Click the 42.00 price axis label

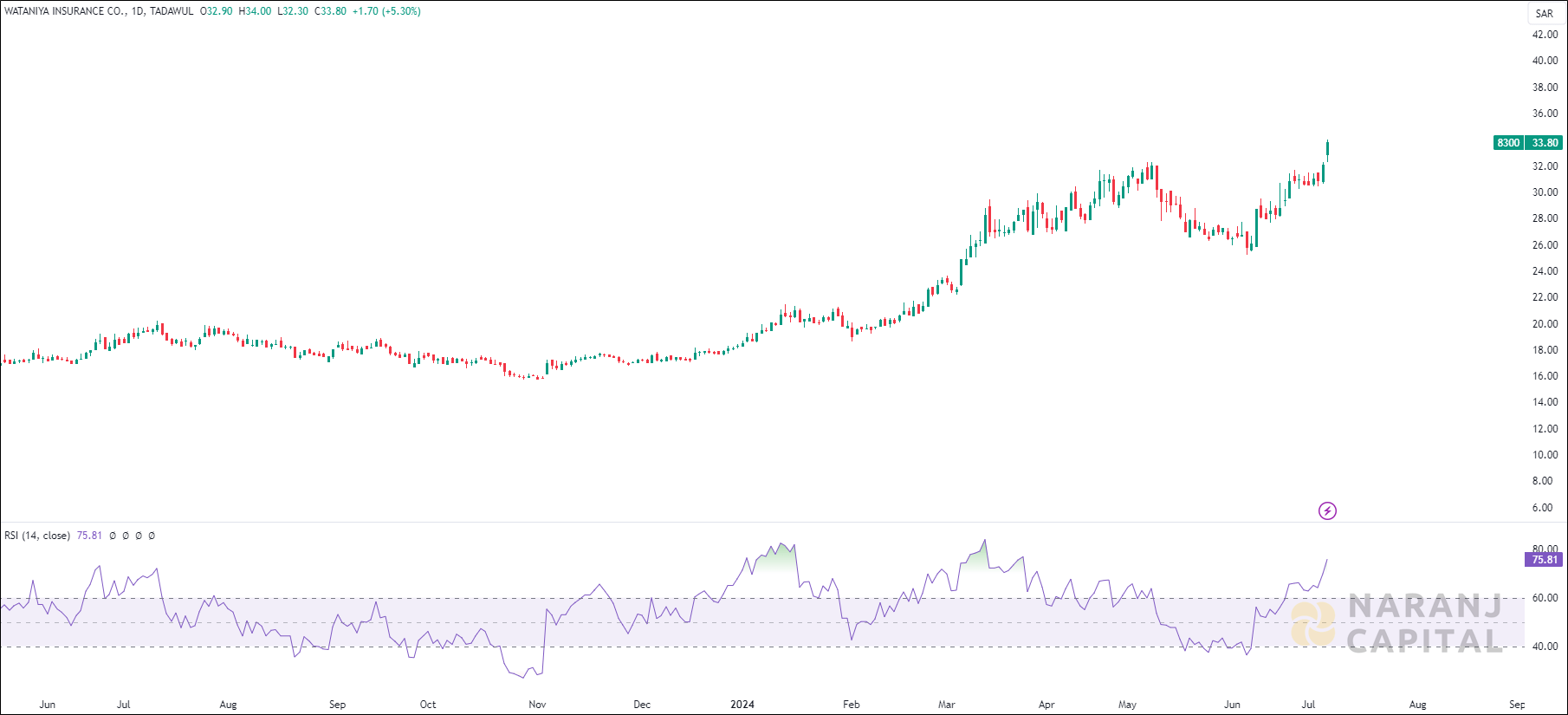[1545, 35]
